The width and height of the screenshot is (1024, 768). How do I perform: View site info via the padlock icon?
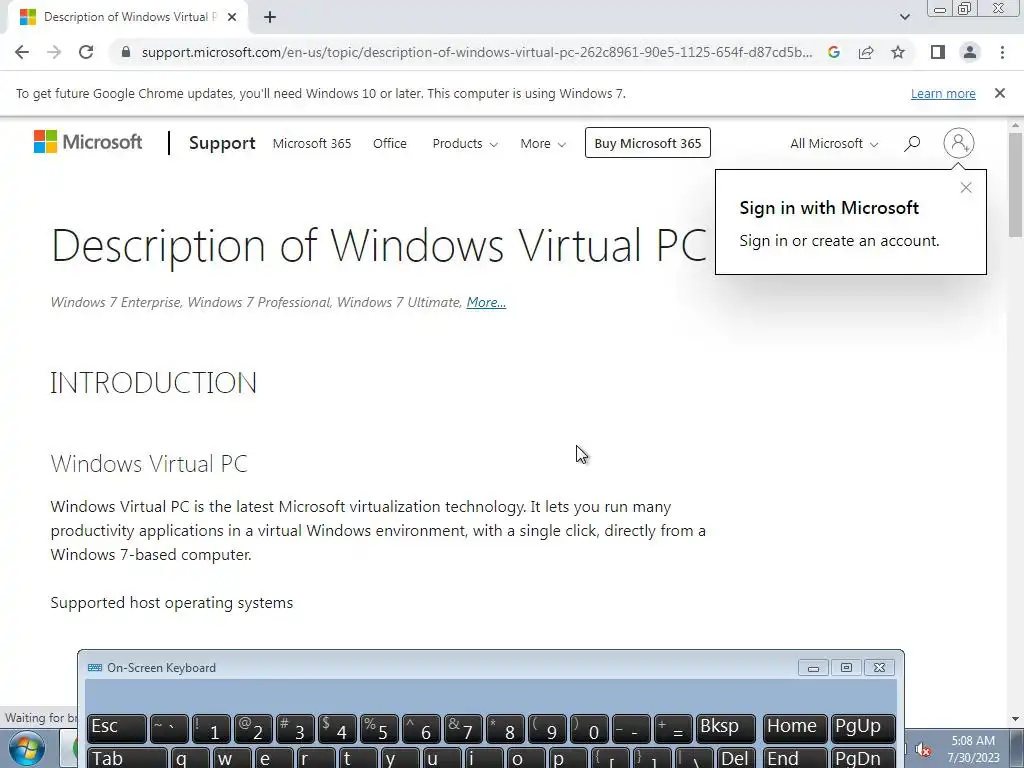coord(126,52)
